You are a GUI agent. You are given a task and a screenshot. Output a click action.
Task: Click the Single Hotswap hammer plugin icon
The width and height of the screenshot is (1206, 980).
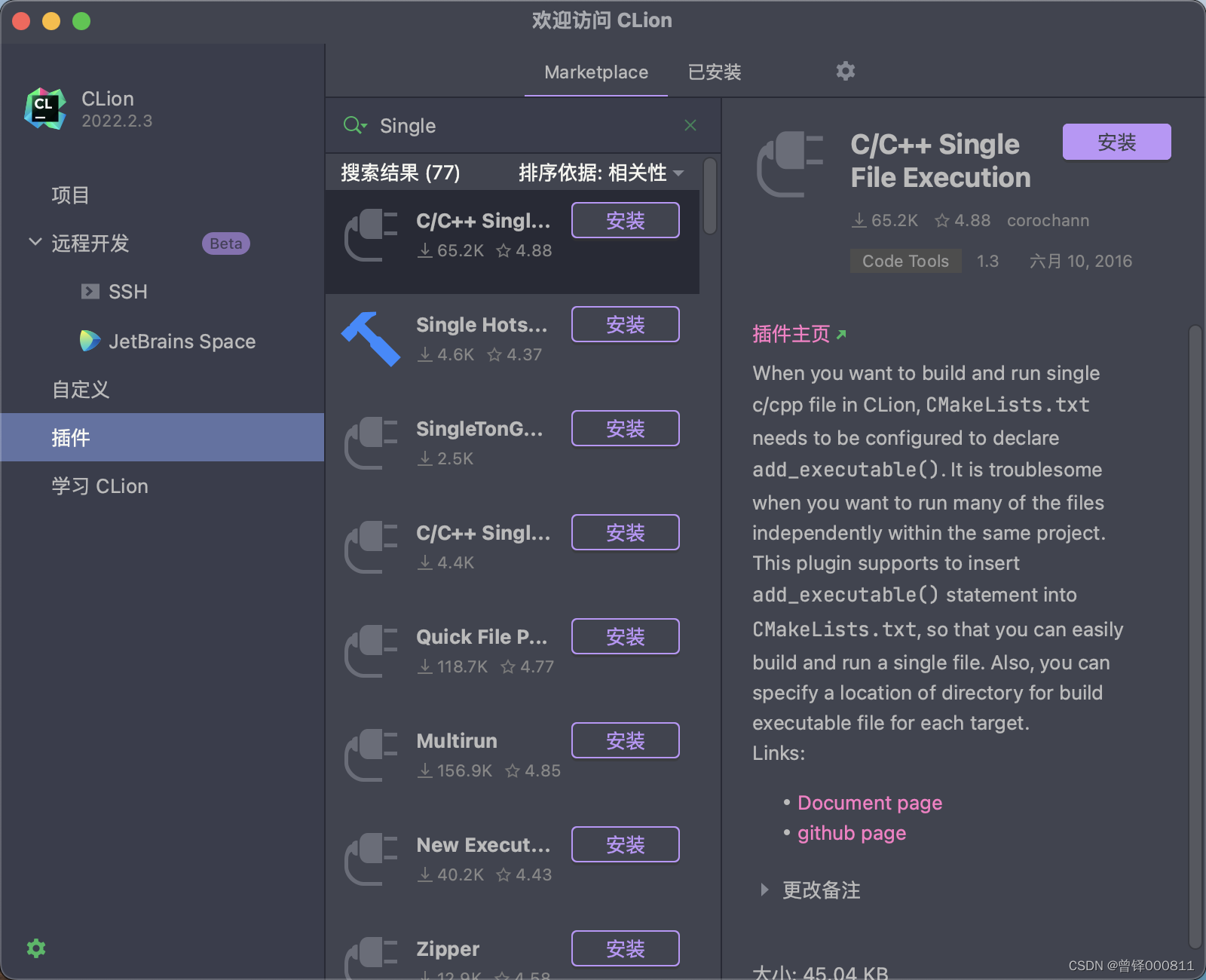(x=371, y=338)
